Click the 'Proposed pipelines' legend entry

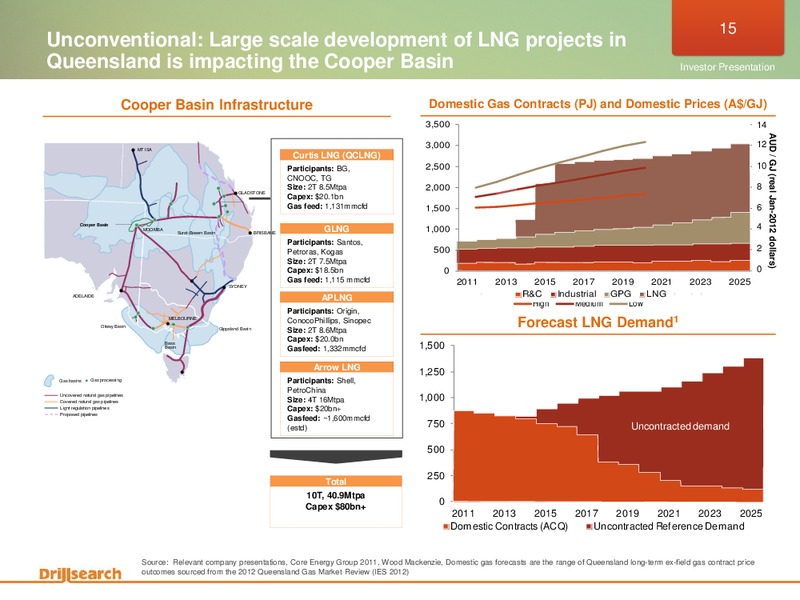(78, 415)
